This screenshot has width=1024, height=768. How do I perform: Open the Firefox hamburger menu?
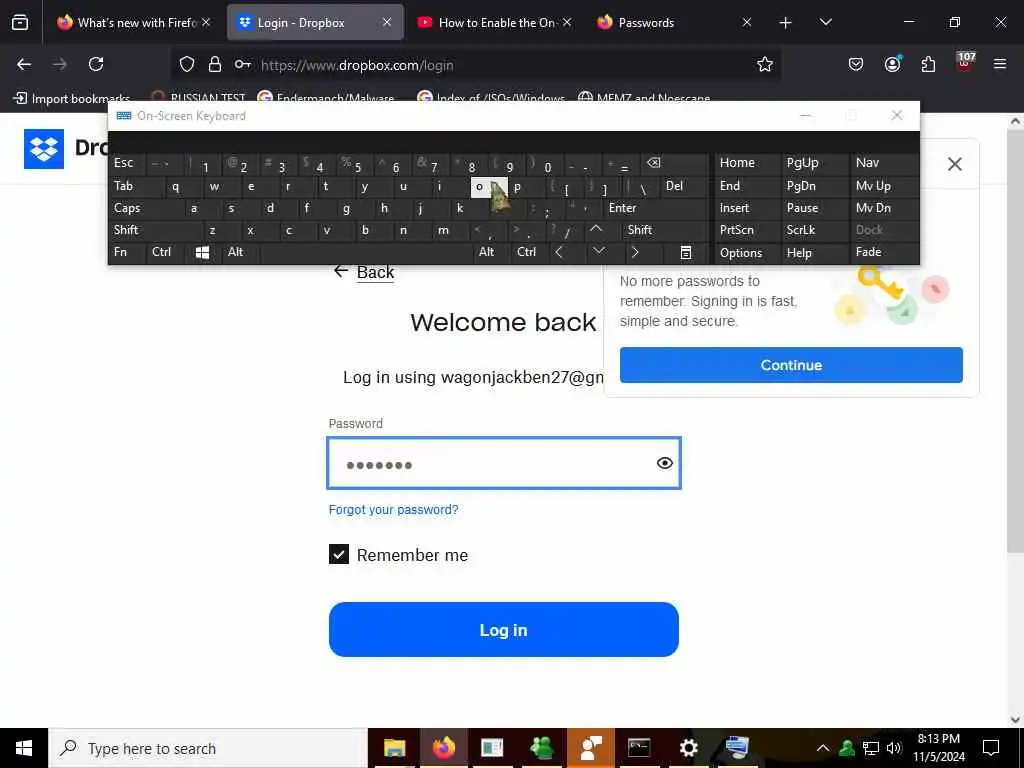999,64
